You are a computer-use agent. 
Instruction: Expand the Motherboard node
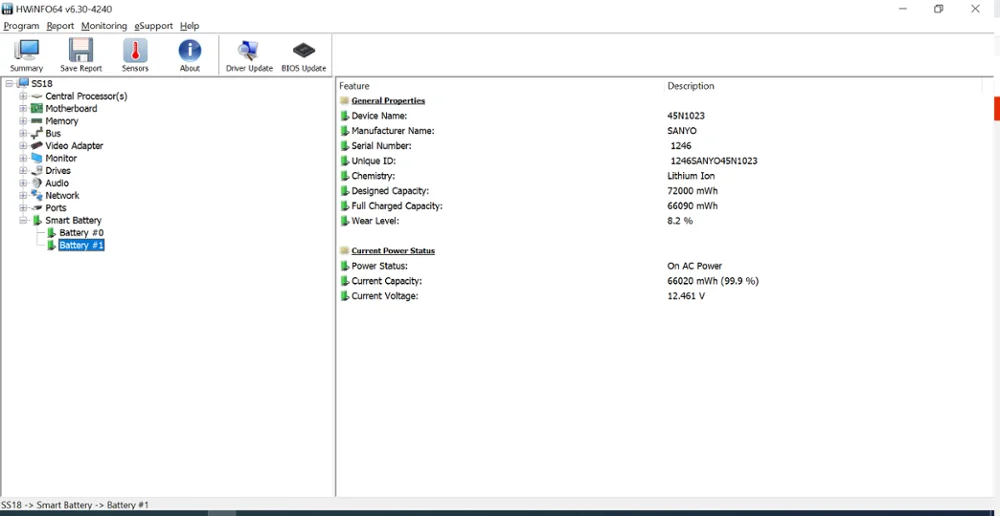point(23,108)
